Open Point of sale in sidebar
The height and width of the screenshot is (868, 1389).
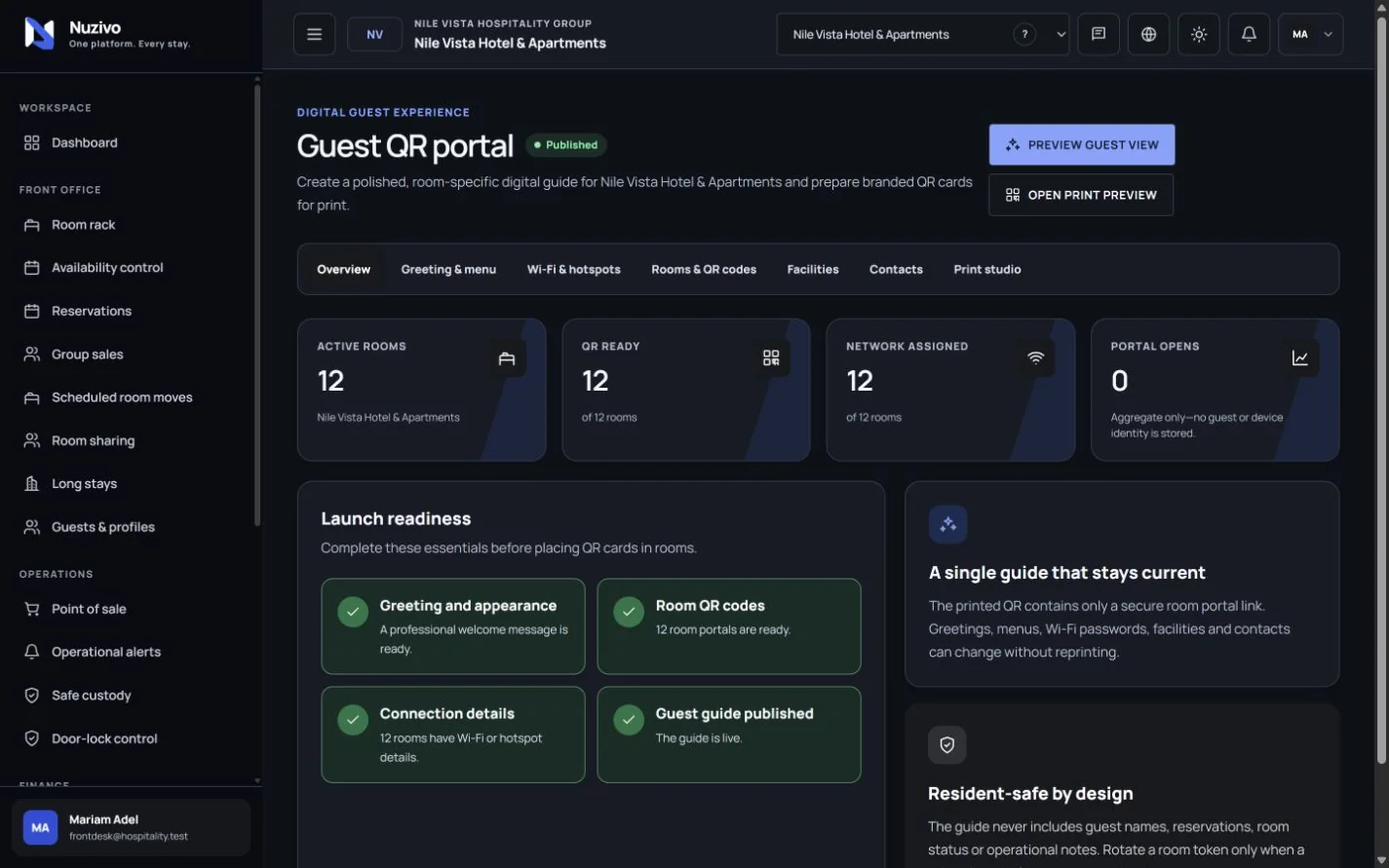click(x=131, y=609)
